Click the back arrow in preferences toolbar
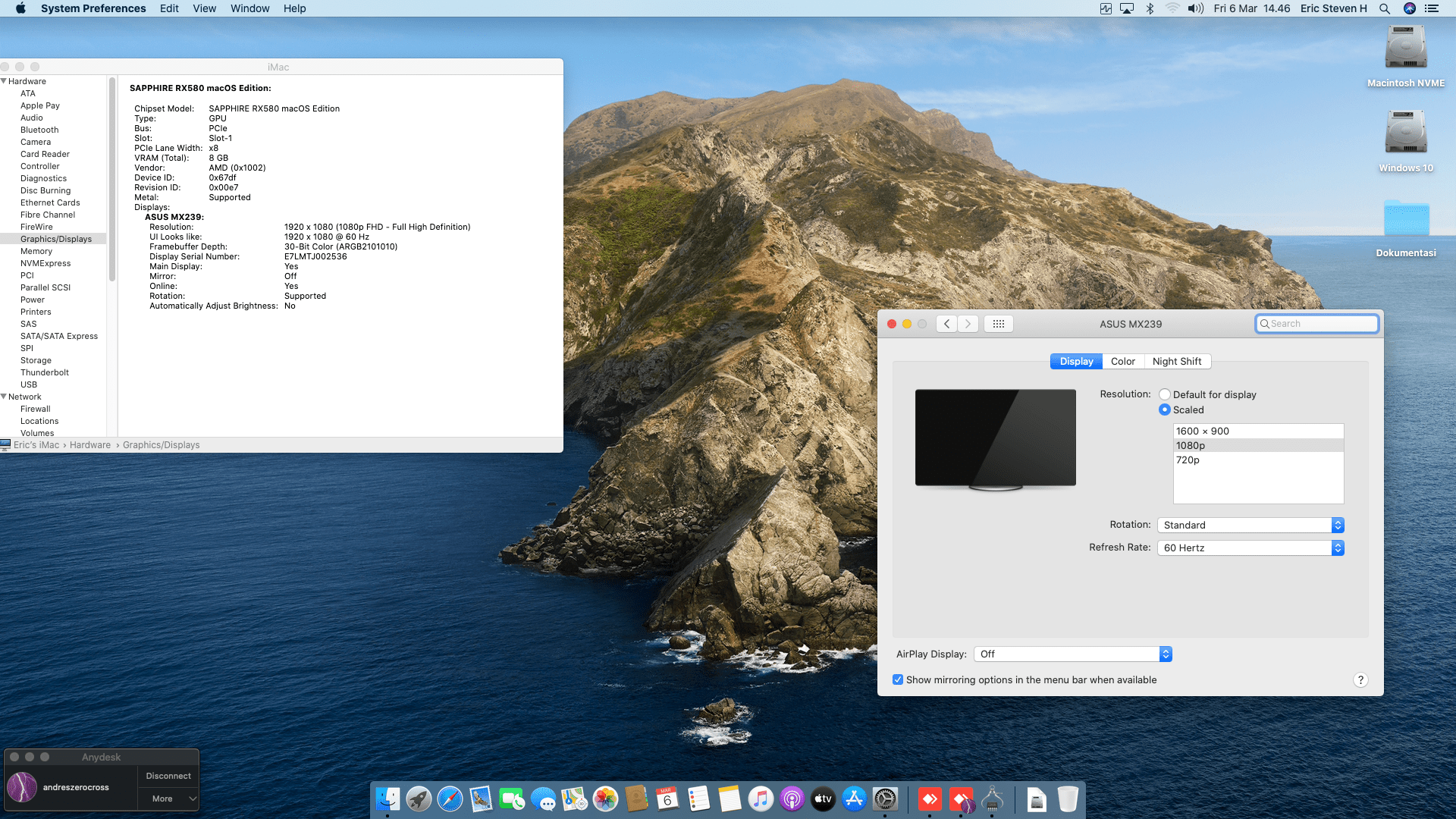Screen dimensions: 1456x819 coord(946,324)
